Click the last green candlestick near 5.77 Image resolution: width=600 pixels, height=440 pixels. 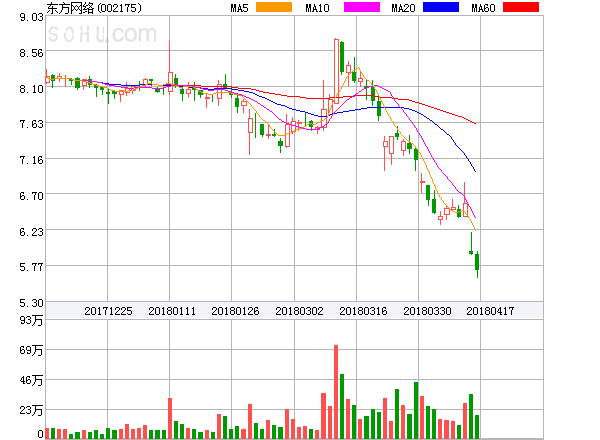(477, 262)
